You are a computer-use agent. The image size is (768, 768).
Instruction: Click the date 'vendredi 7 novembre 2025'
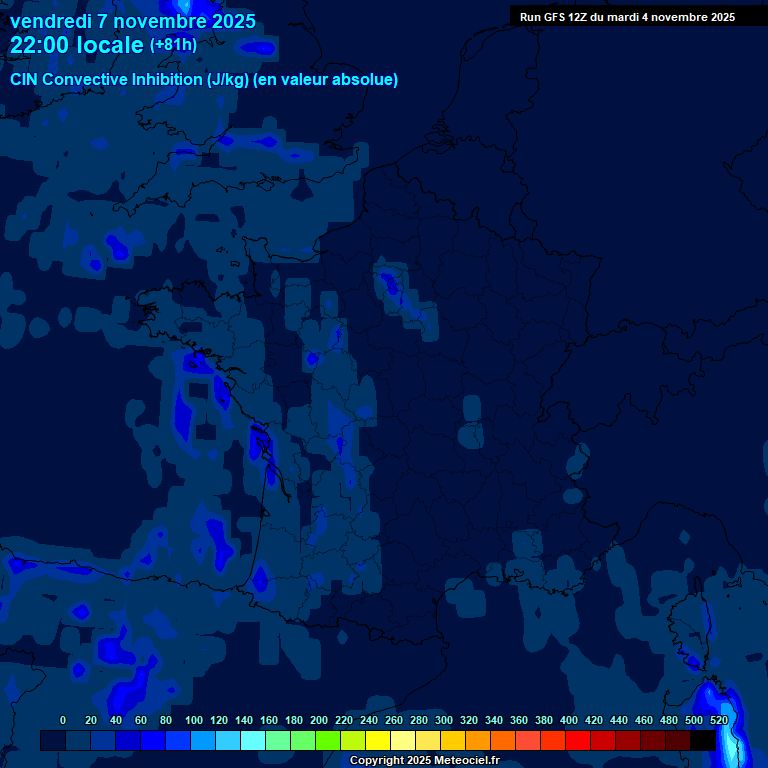pos(132,21)
